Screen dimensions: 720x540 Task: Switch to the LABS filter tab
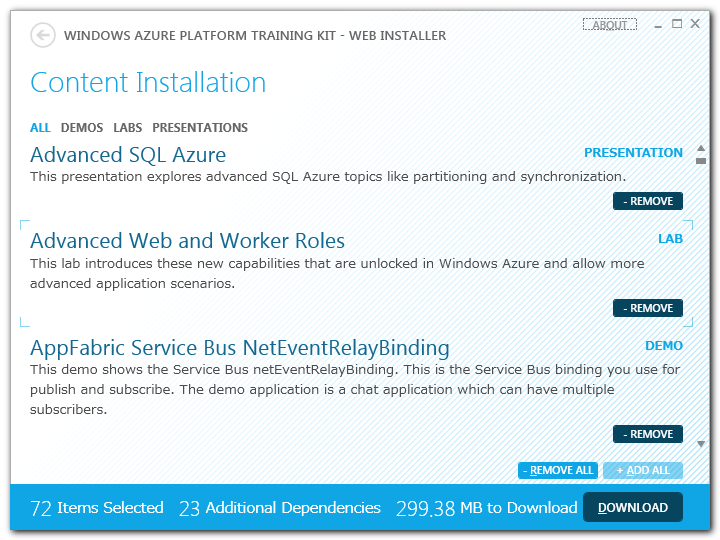pos(127,128)
